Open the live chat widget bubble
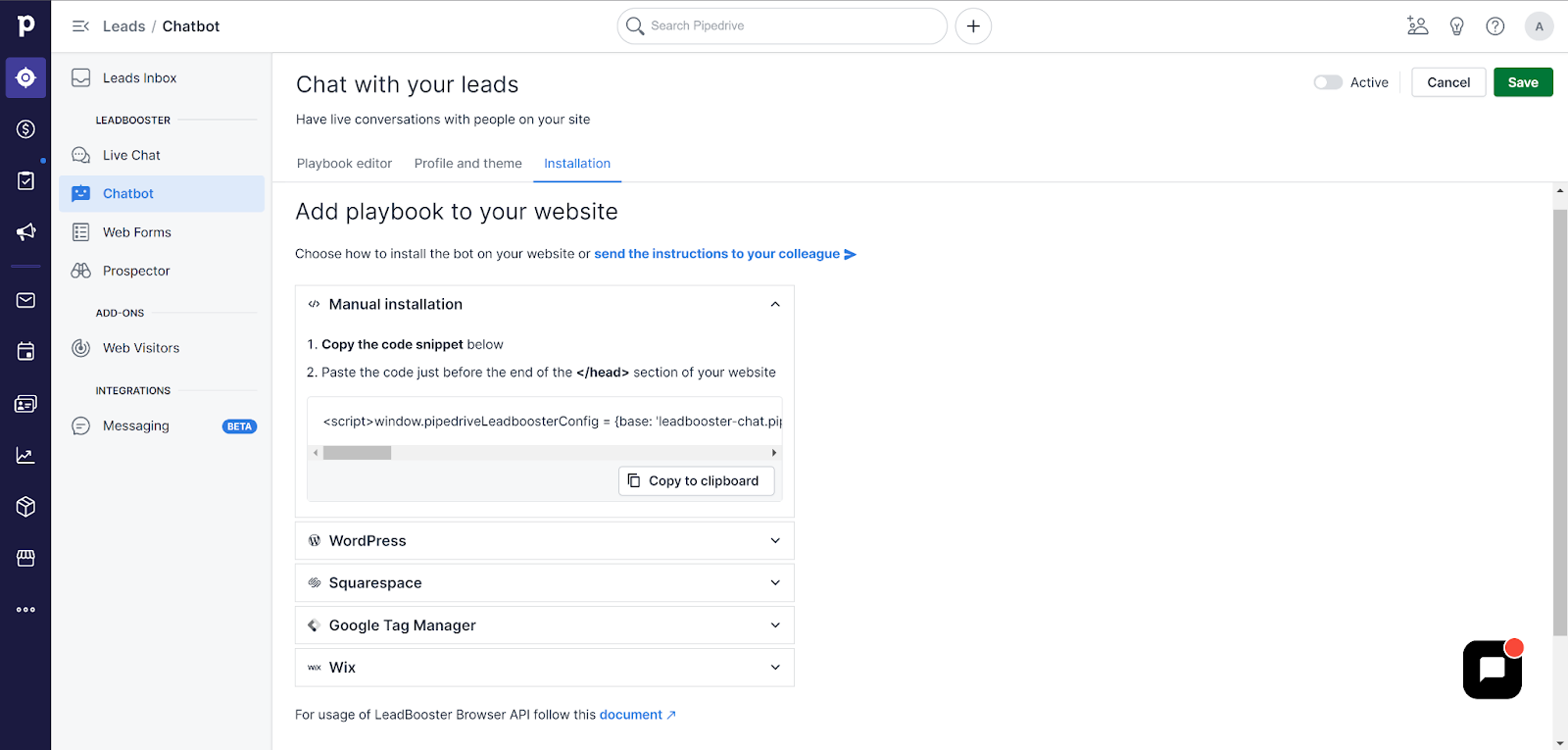This screenshot has height=750, width=1568. [x=1492, y=670]
